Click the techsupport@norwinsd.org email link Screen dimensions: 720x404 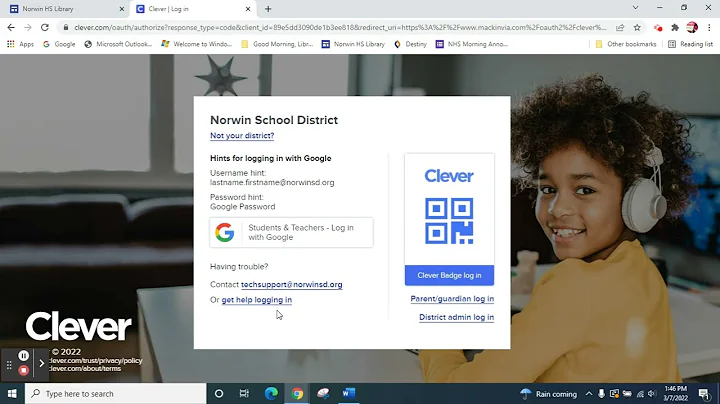click(292, 285)
